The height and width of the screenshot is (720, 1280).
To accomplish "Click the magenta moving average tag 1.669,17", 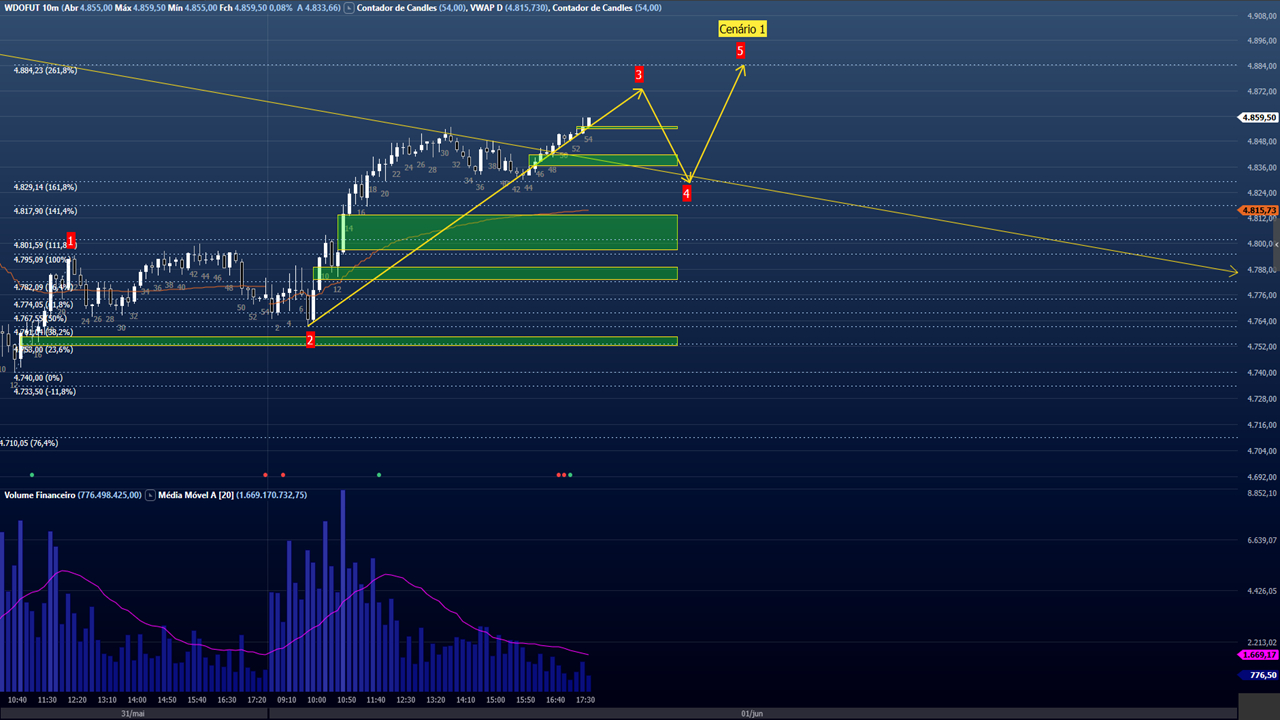I will pos(1258,654).
